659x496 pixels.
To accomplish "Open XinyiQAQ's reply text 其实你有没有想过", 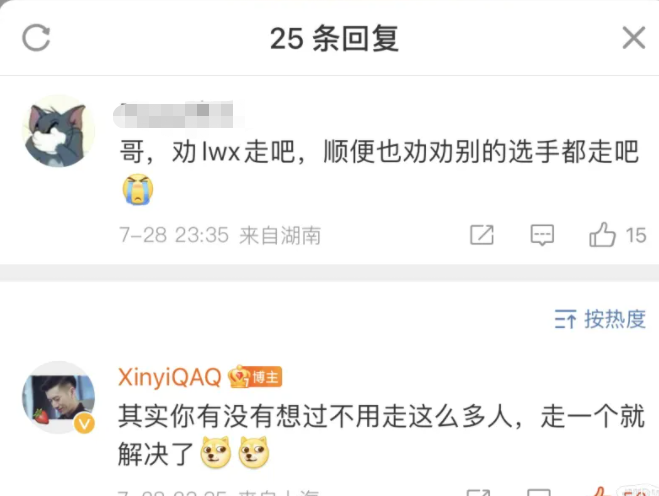I will (x=381, y=435).
